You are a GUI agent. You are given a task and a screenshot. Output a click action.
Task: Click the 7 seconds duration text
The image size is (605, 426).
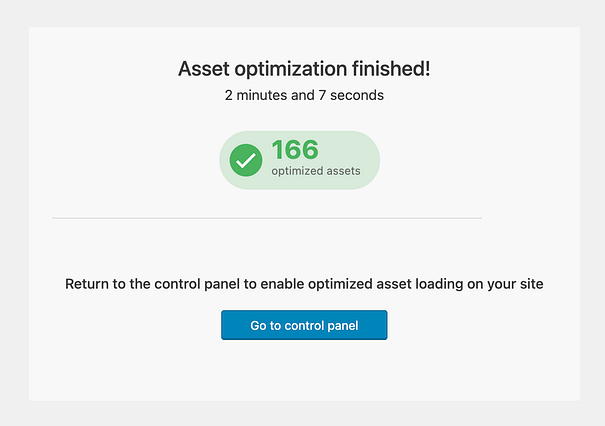point(352,96)
